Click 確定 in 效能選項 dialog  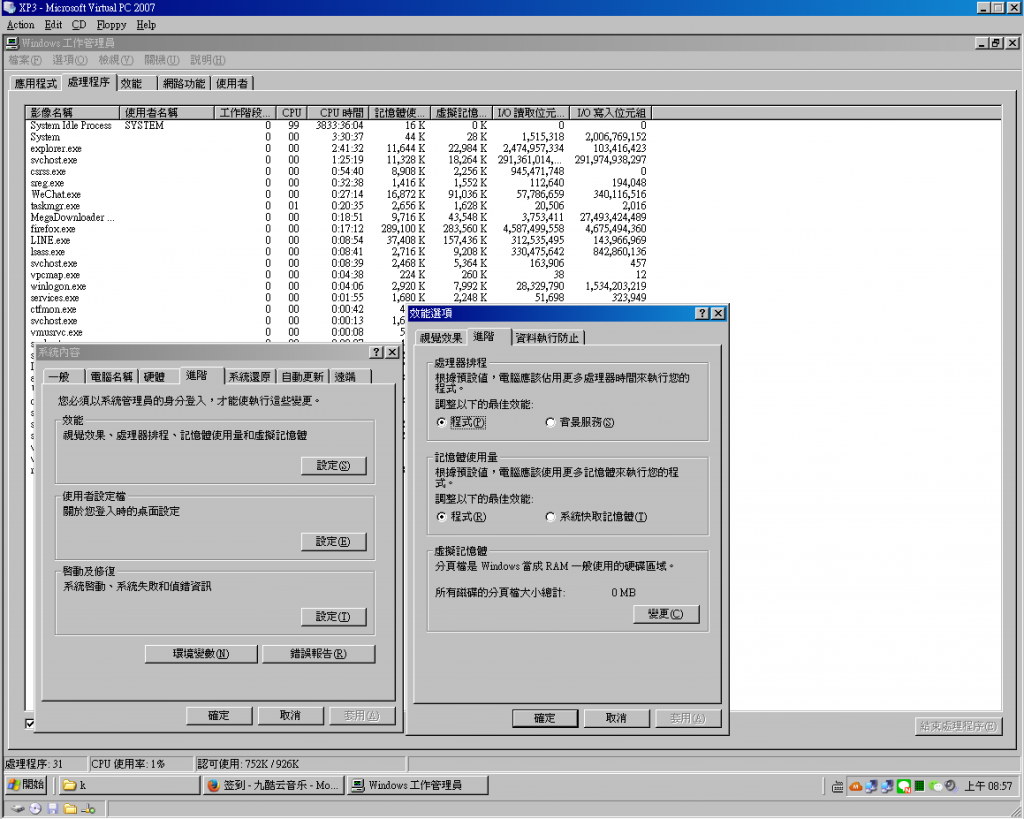[545, 718]
